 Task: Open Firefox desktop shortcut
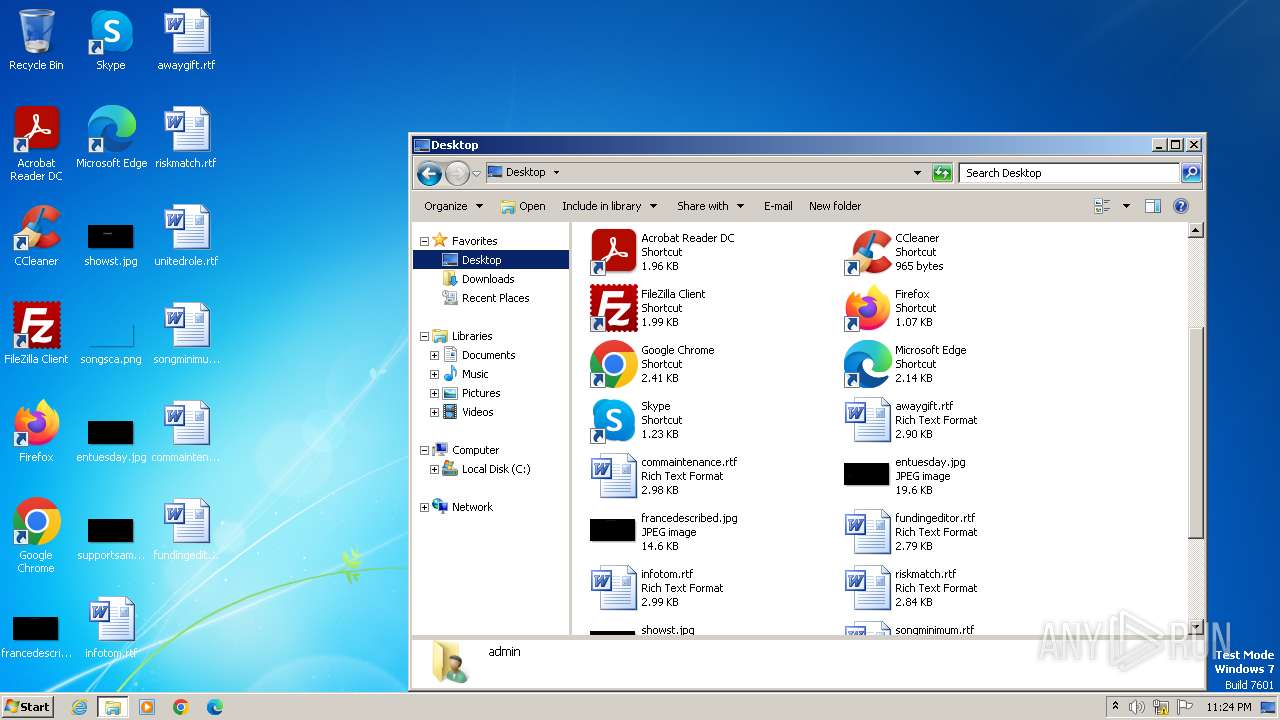(x=36, y=432)
